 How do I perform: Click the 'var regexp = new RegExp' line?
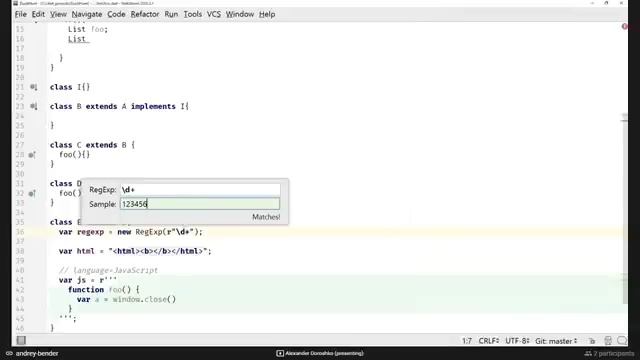131,232
